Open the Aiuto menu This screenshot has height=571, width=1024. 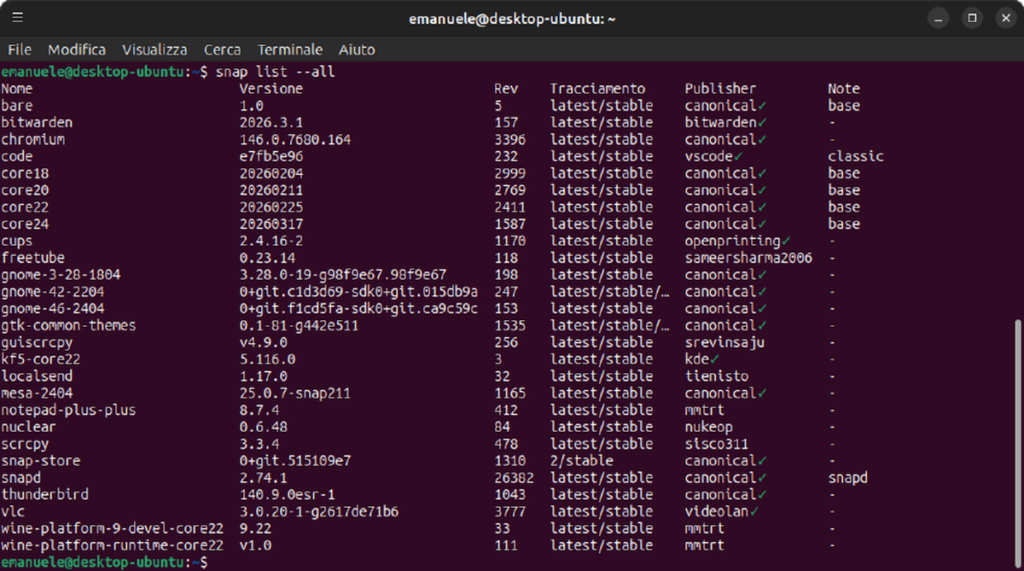click(357, 50)
